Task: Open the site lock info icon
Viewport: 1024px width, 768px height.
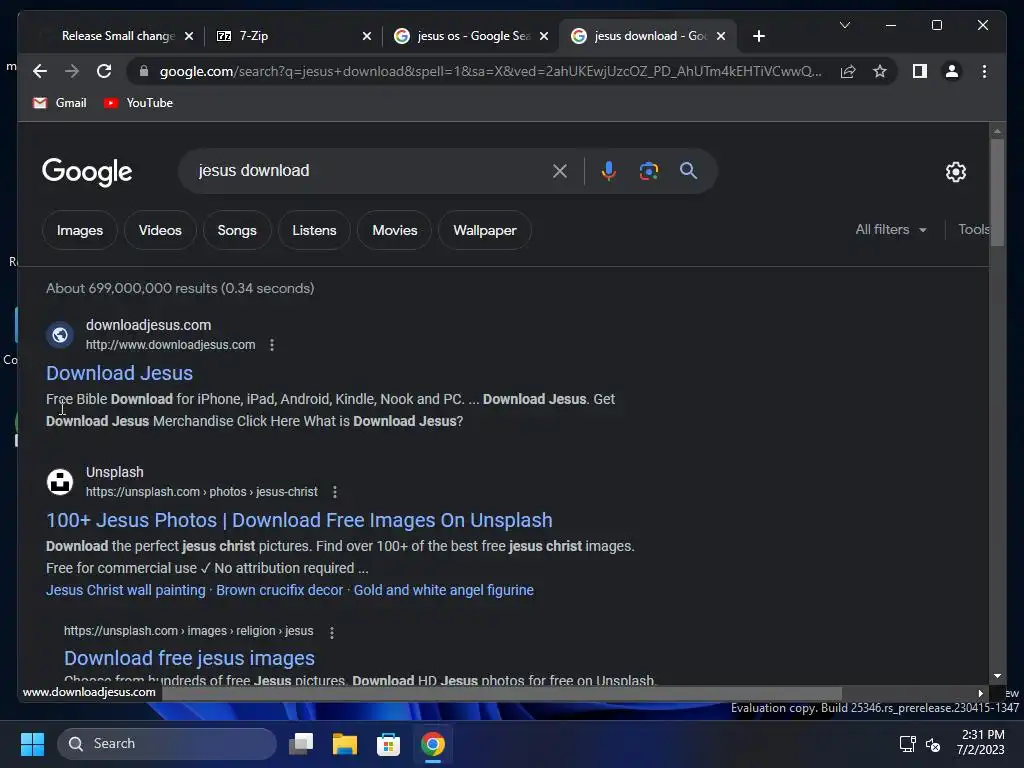Action: pos(144,71)
